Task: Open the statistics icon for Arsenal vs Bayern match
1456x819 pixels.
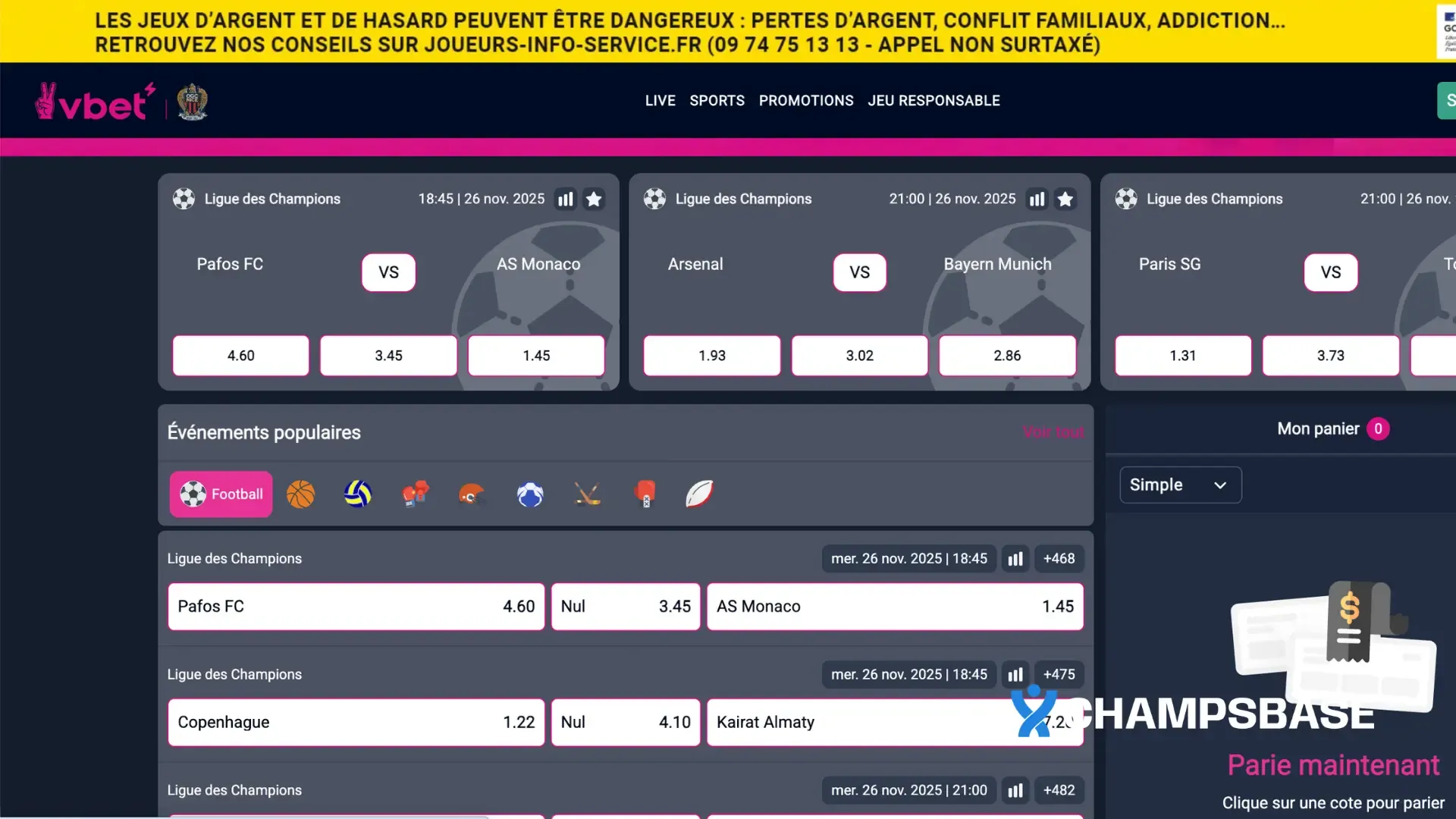Action: point(1037,199)
